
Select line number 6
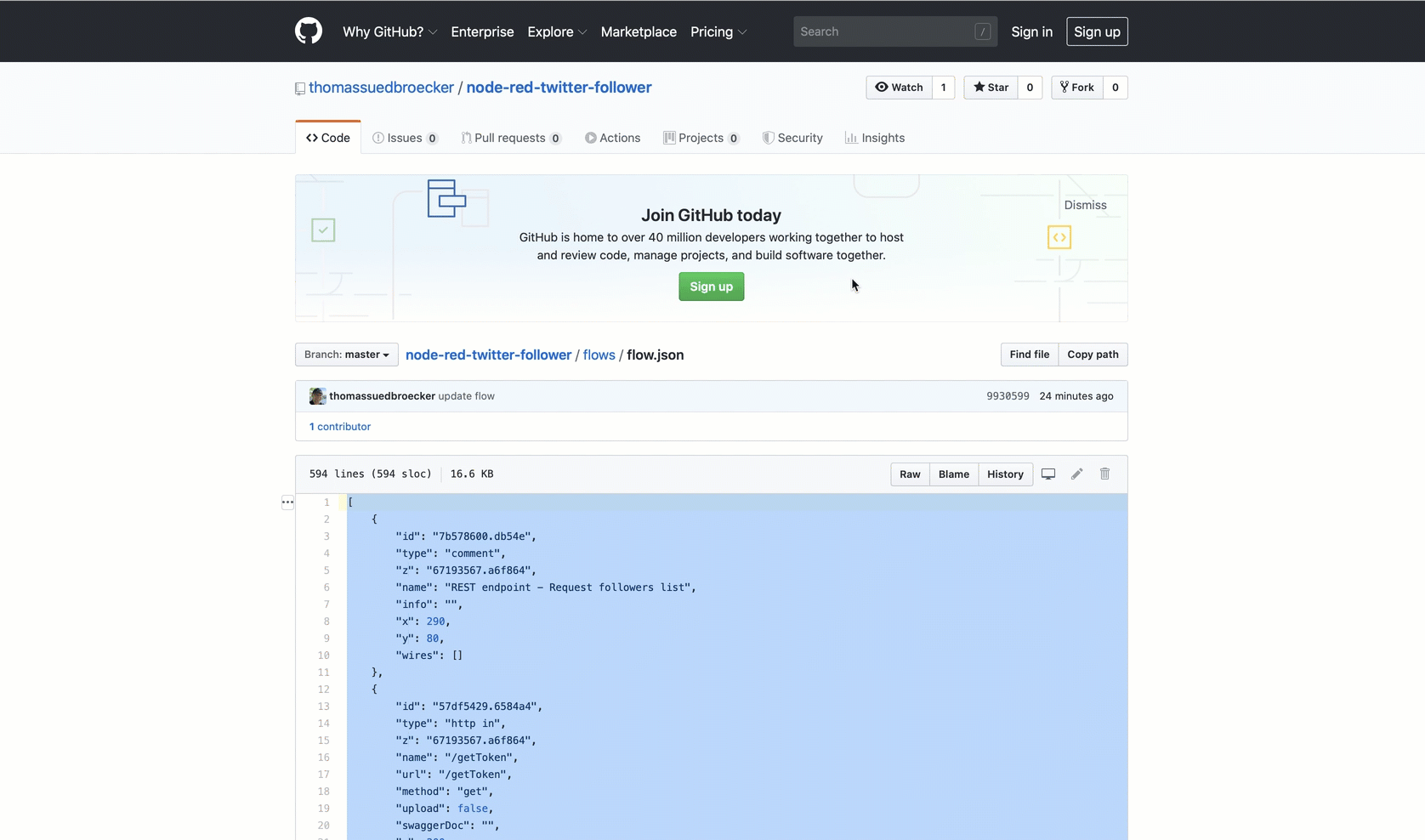click(326, 587)
